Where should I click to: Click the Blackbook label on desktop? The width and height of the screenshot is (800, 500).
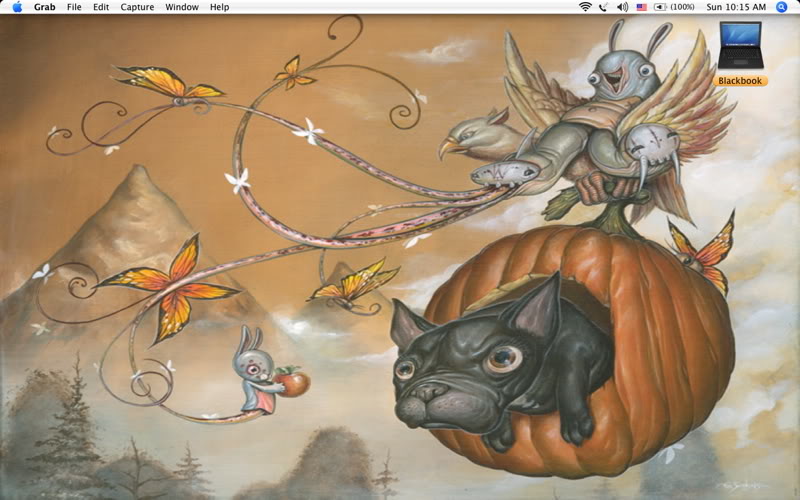740,81
